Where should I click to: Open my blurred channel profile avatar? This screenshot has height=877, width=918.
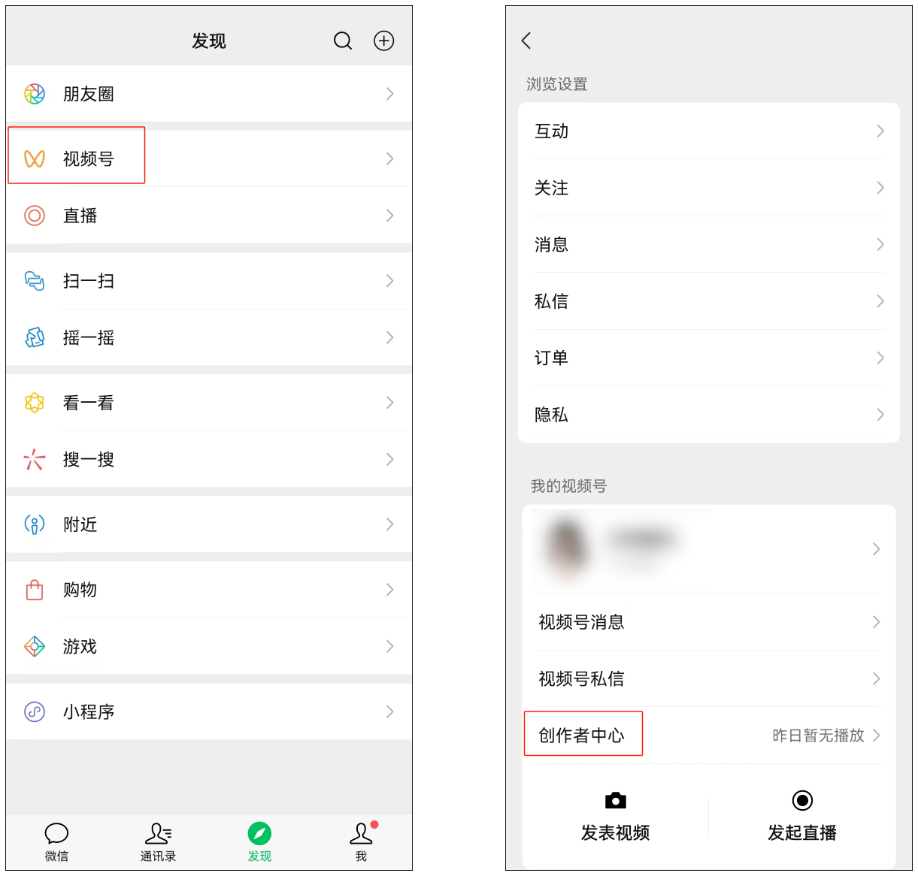[566, 547]
